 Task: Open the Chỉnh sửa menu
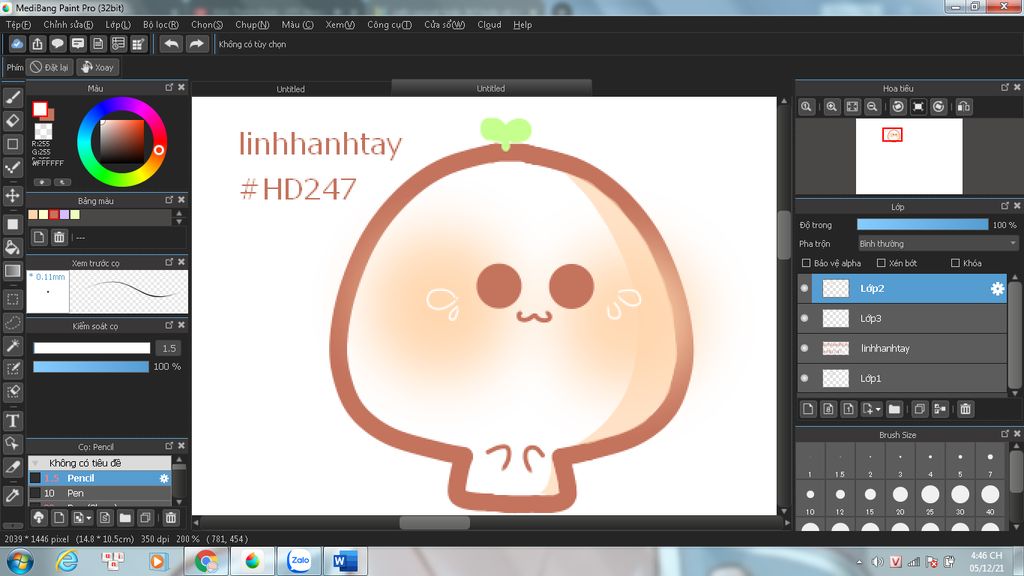[x=69, y=25]
